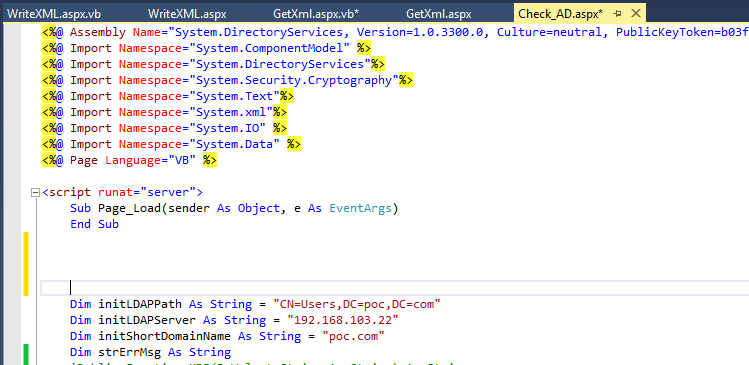Screen dimensions: 749x365
Task: Click the "System.Security.Cryptography" string
Action: (294, 80)
